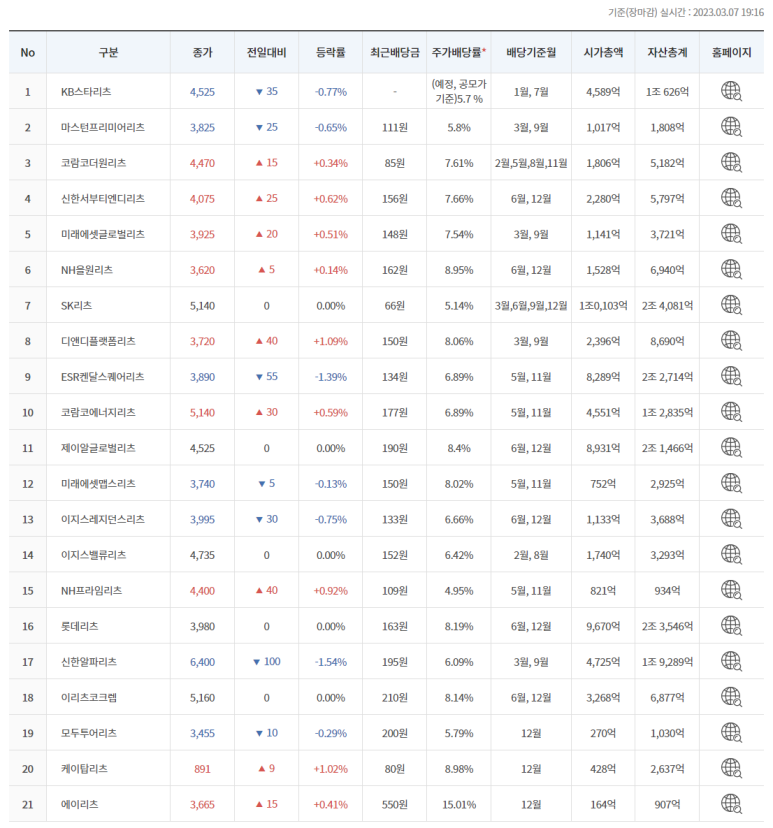Image resolution: width=773 pixels, height=828 pixels.
Task: Click the +1.09% change rate value
Action: click(331, 341)
